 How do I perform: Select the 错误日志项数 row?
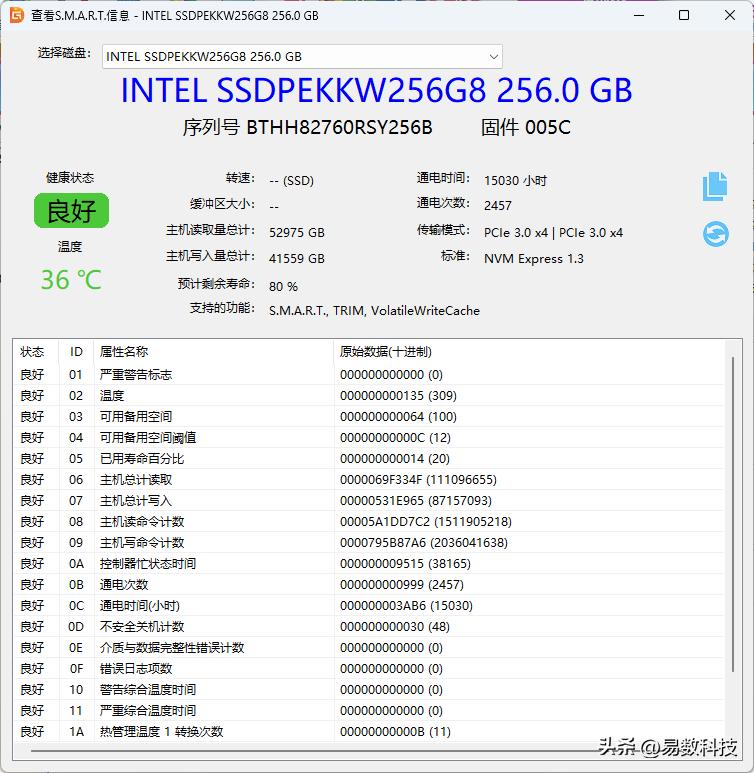[369, 668]
